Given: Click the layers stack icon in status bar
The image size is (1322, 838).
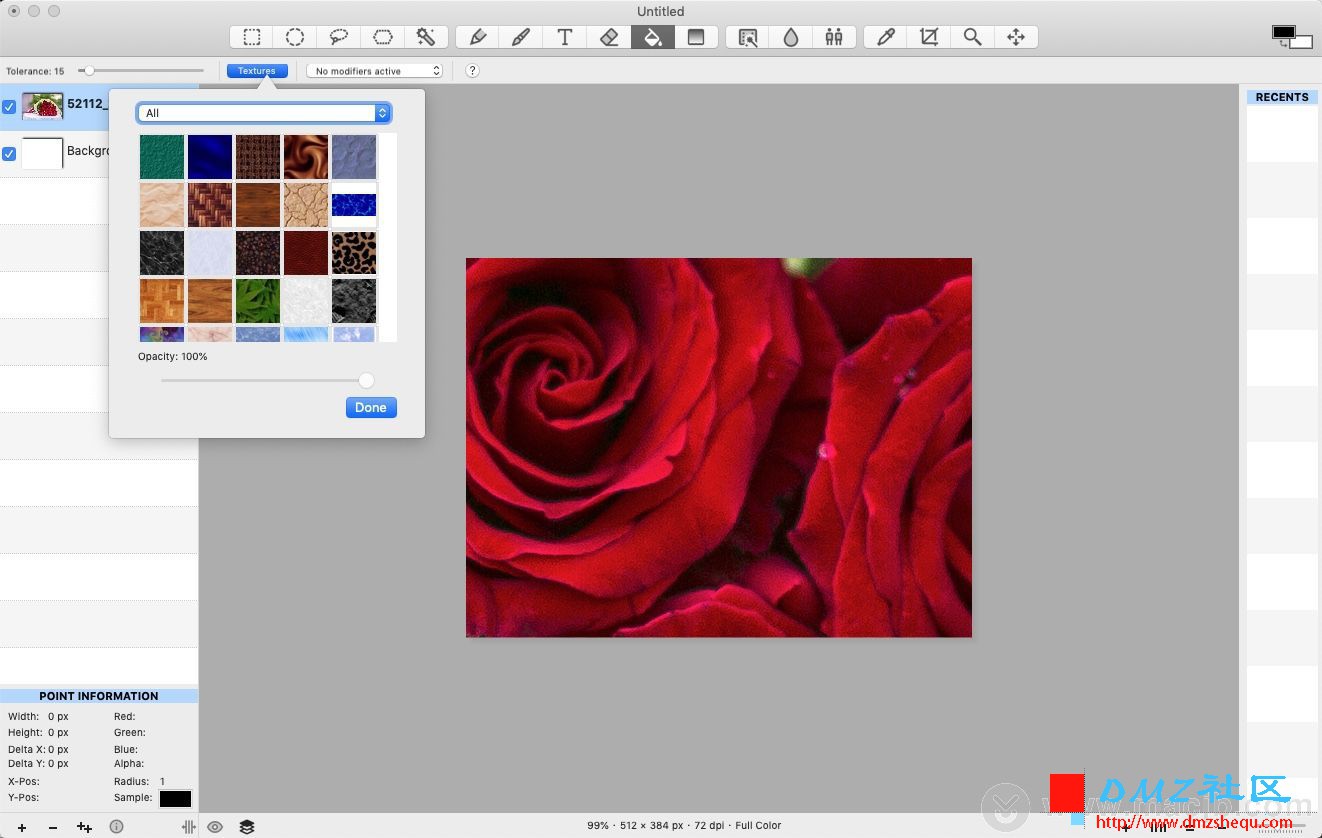Looking at the screenshot, I should [247, 827].
